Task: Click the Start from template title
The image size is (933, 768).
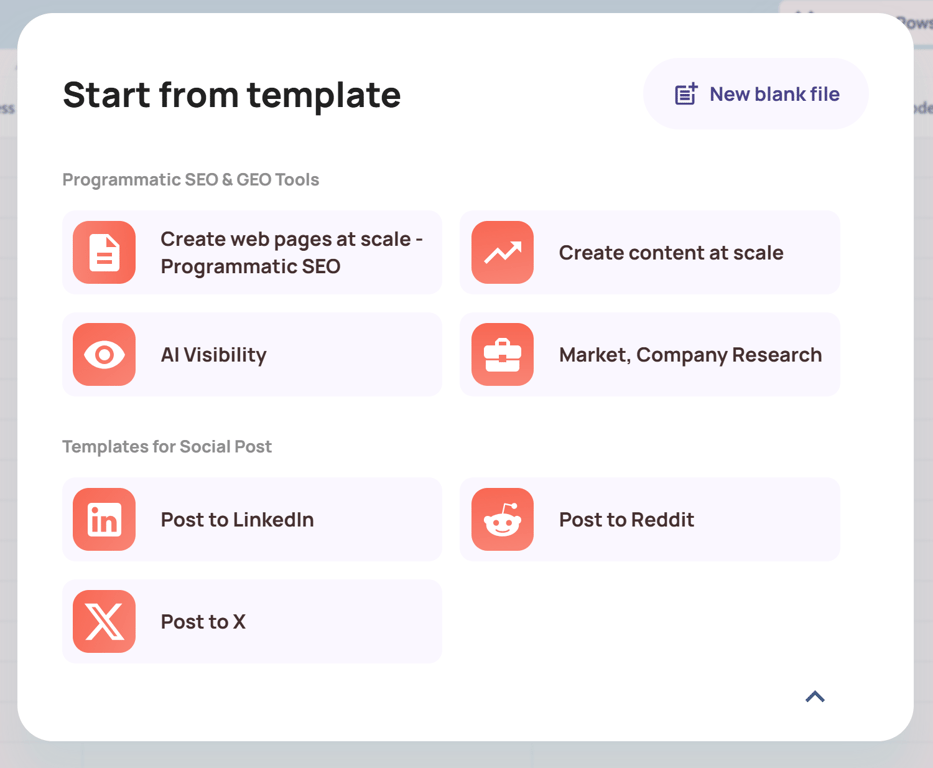Action: (x=231, y=95)
